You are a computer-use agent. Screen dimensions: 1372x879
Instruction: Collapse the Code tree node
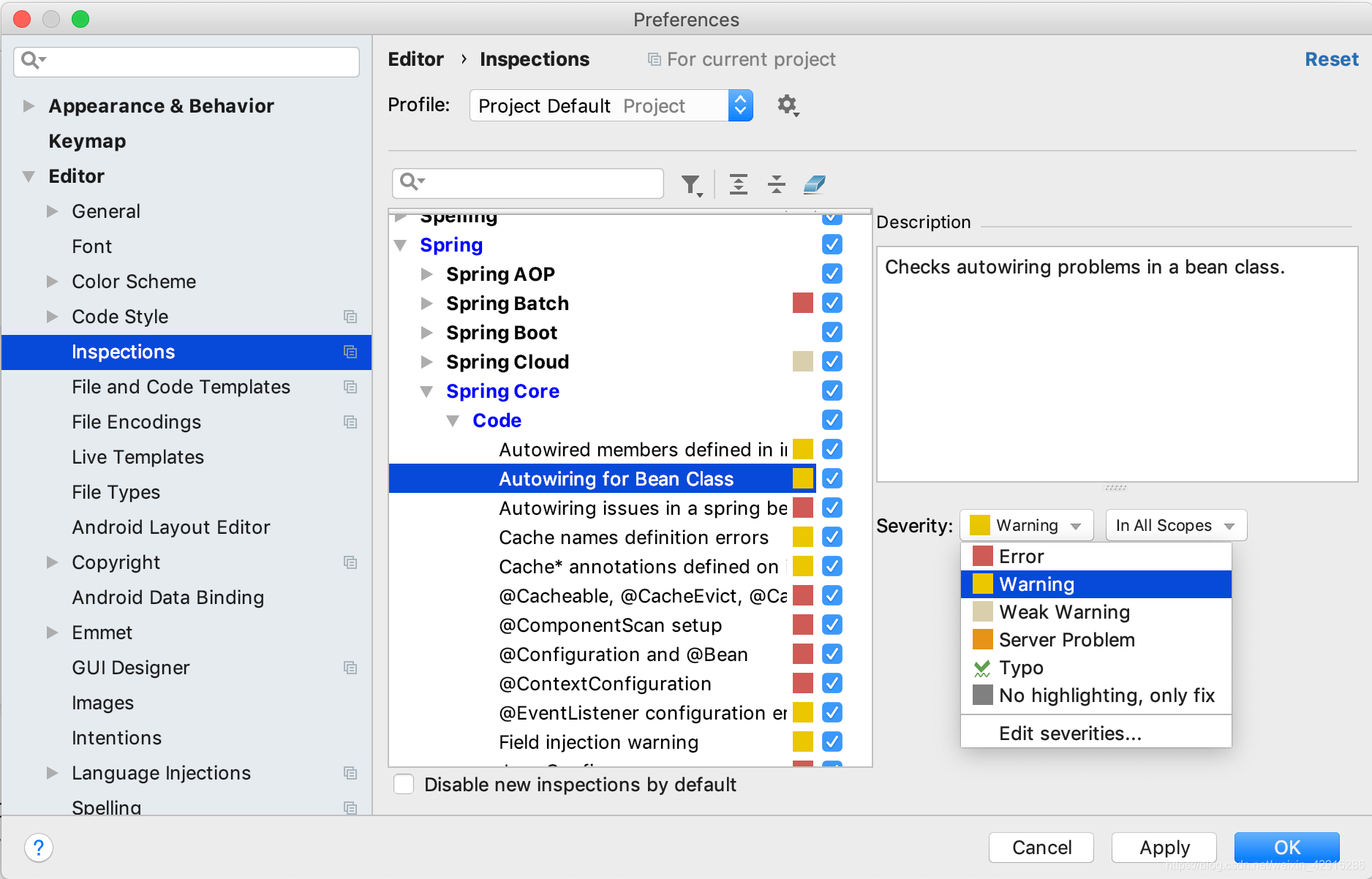point(453,421)
